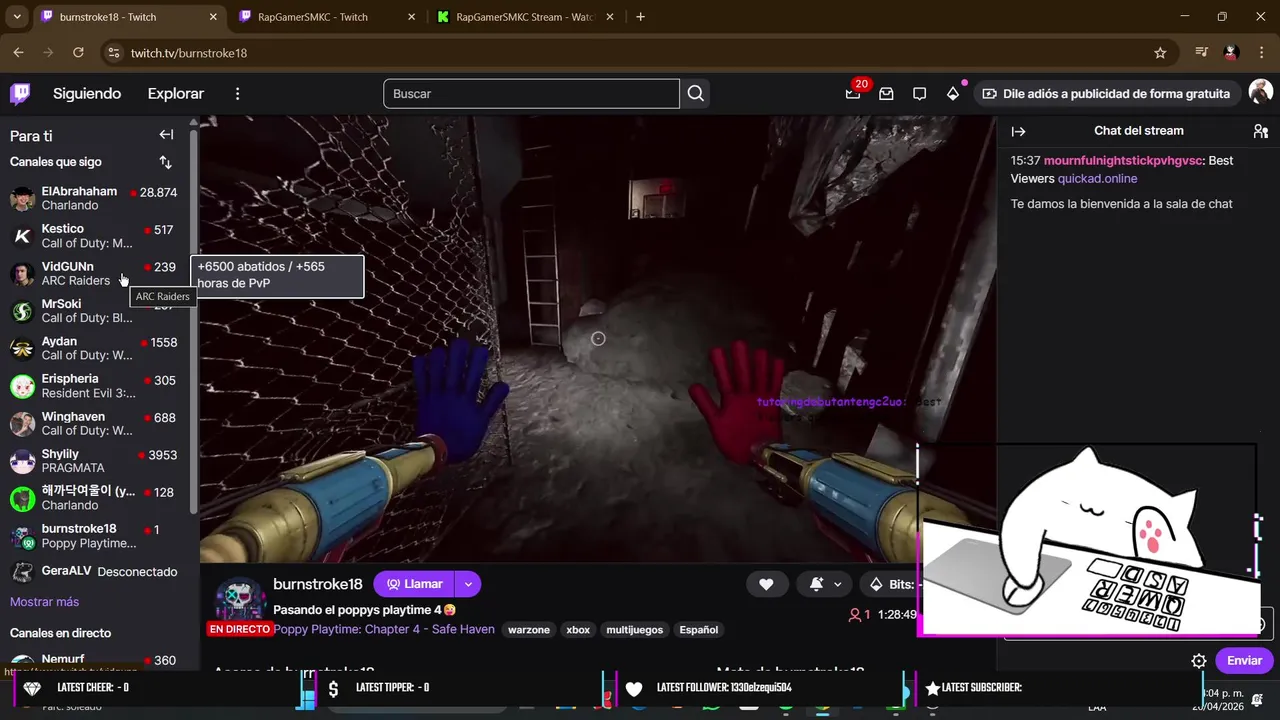Open the three-dot more menu in Twitch header
The image size is (1280, 720).
(237, 94)
